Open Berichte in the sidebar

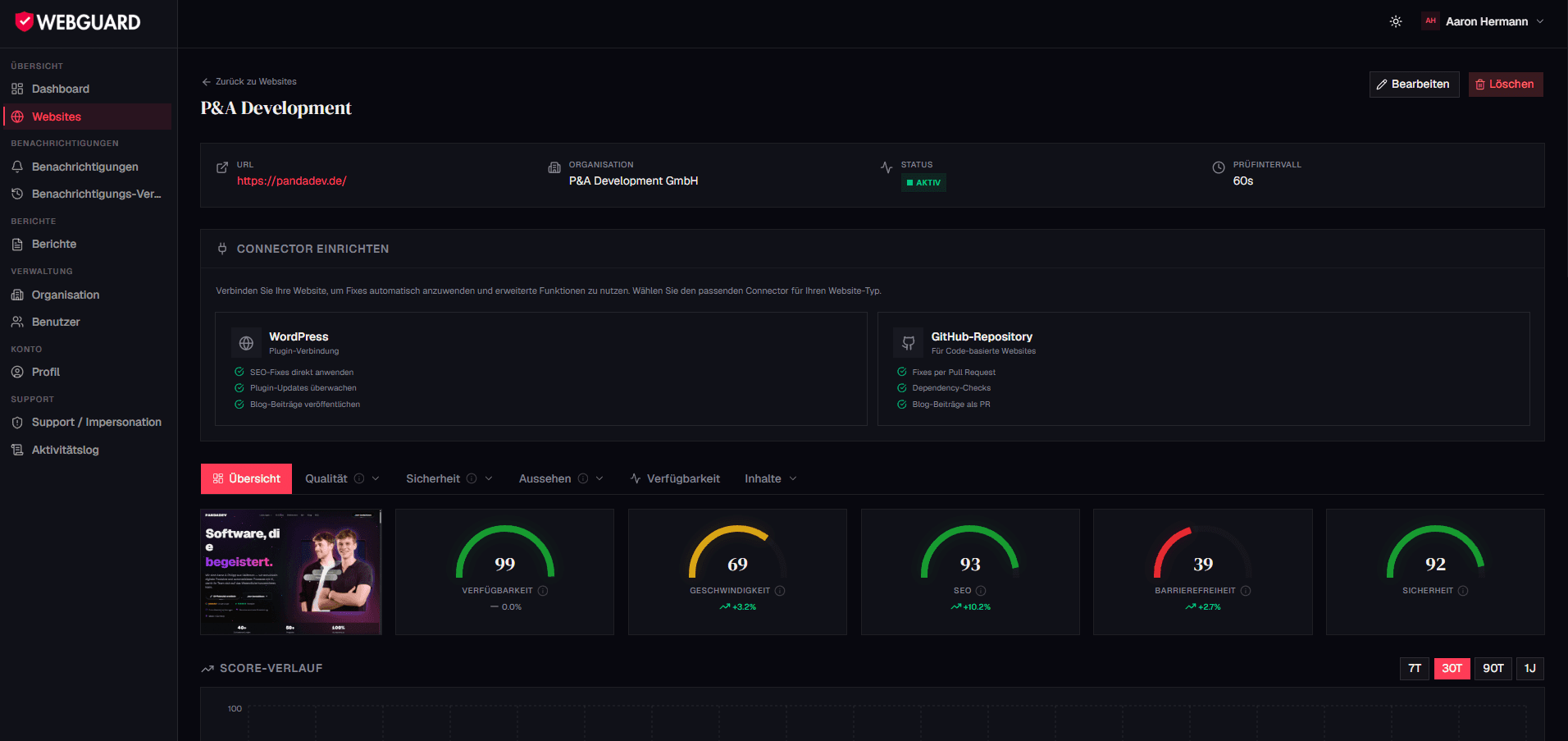coord(87,244)
